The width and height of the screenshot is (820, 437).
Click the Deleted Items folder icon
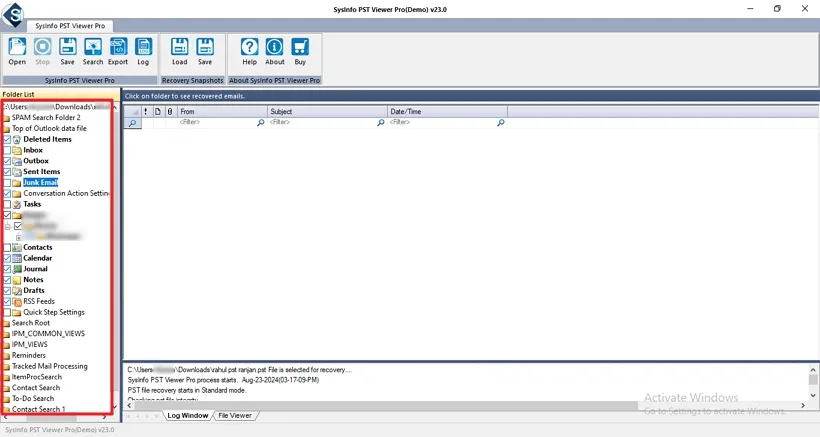click(x=17, y=140)
